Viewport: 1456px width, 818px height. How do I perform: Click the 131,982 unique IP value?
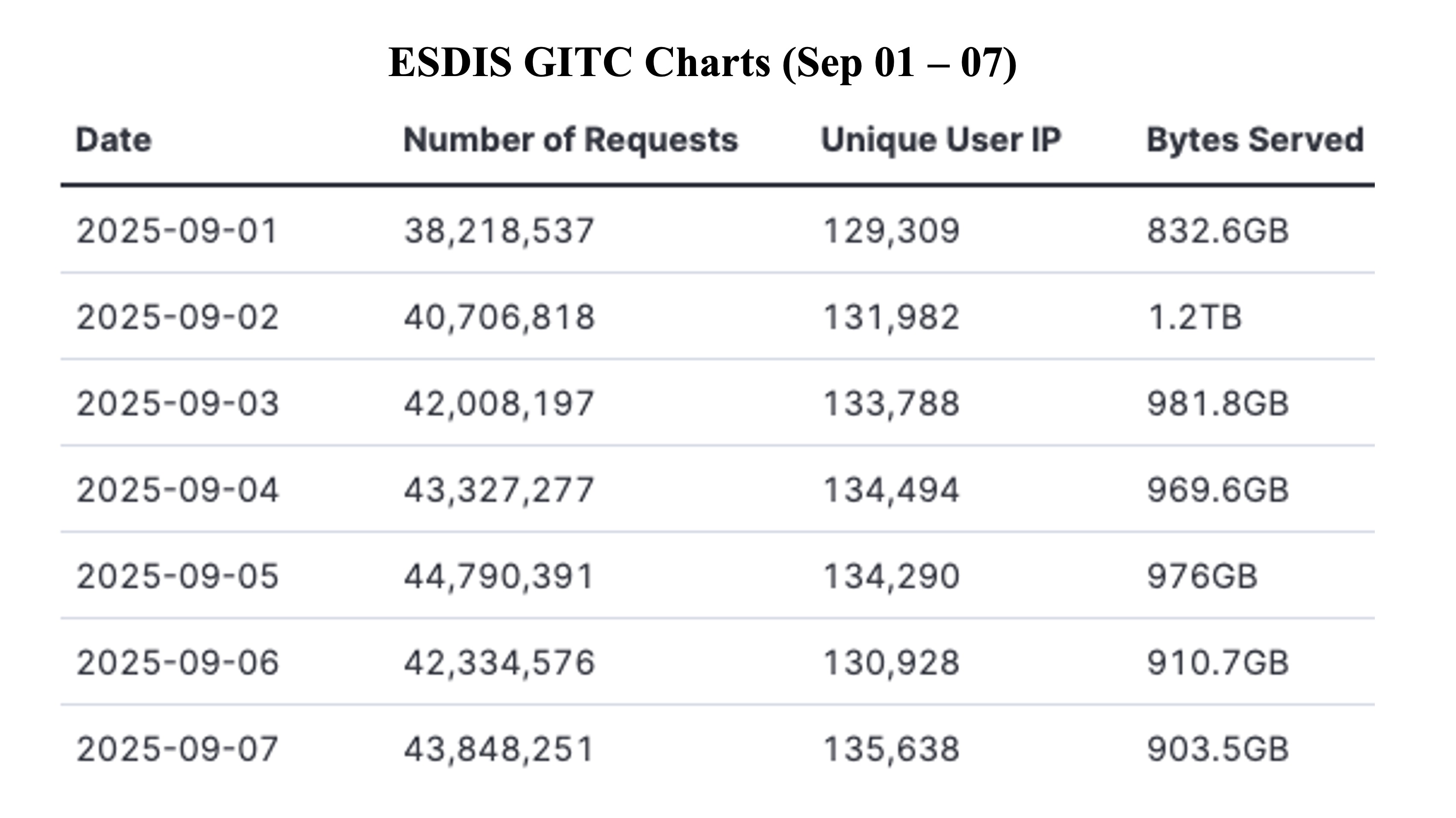point(891,317)
